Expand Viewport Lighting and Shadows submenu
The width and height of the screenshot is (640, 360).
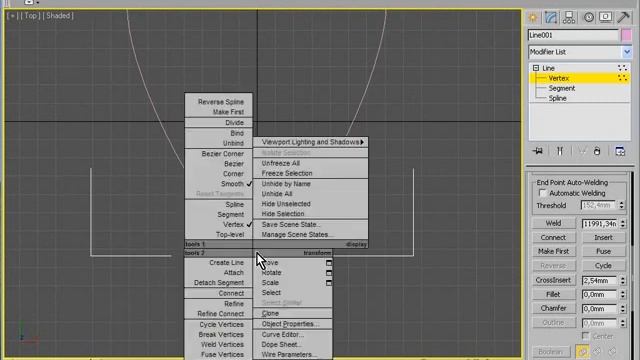[311, 142]
